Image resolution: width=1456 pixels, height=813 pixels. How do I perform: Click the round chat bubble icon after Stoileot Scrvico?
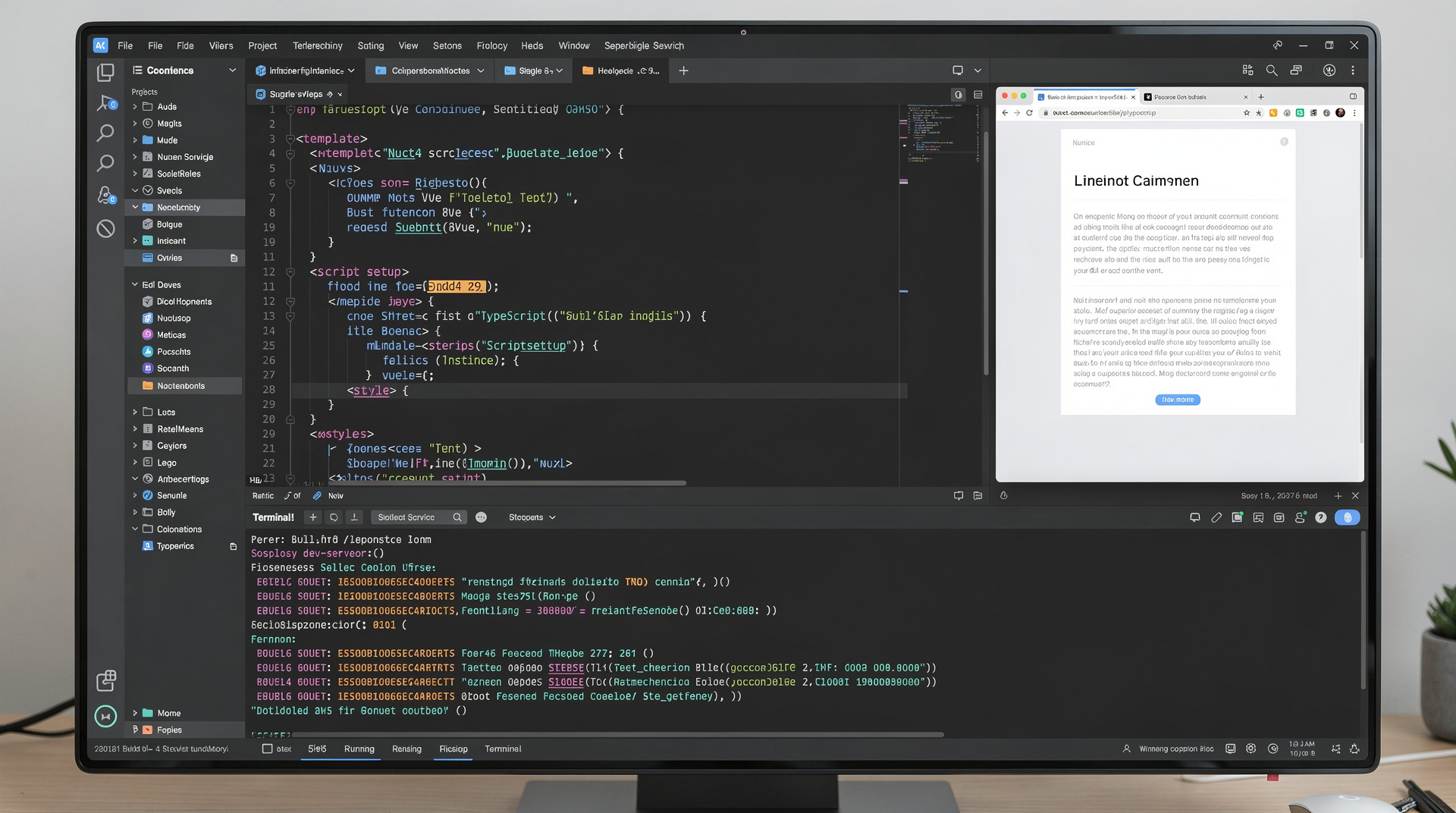click(x=481, y=517)
